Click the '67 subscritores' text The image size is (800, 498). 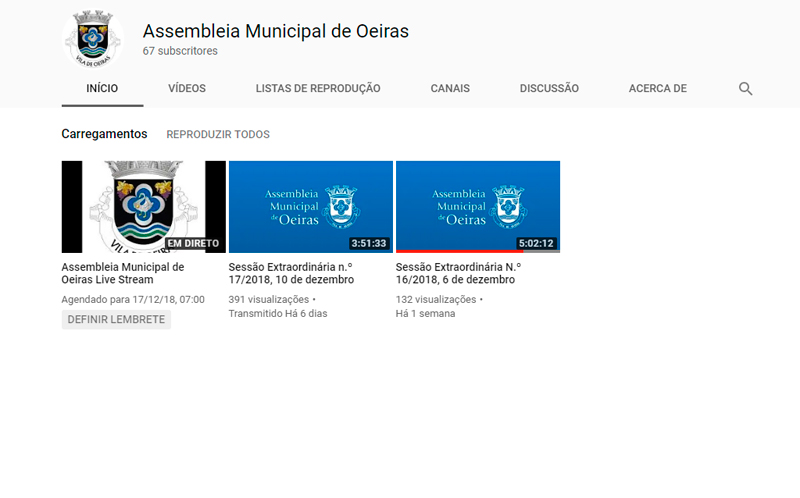point(180,51)
